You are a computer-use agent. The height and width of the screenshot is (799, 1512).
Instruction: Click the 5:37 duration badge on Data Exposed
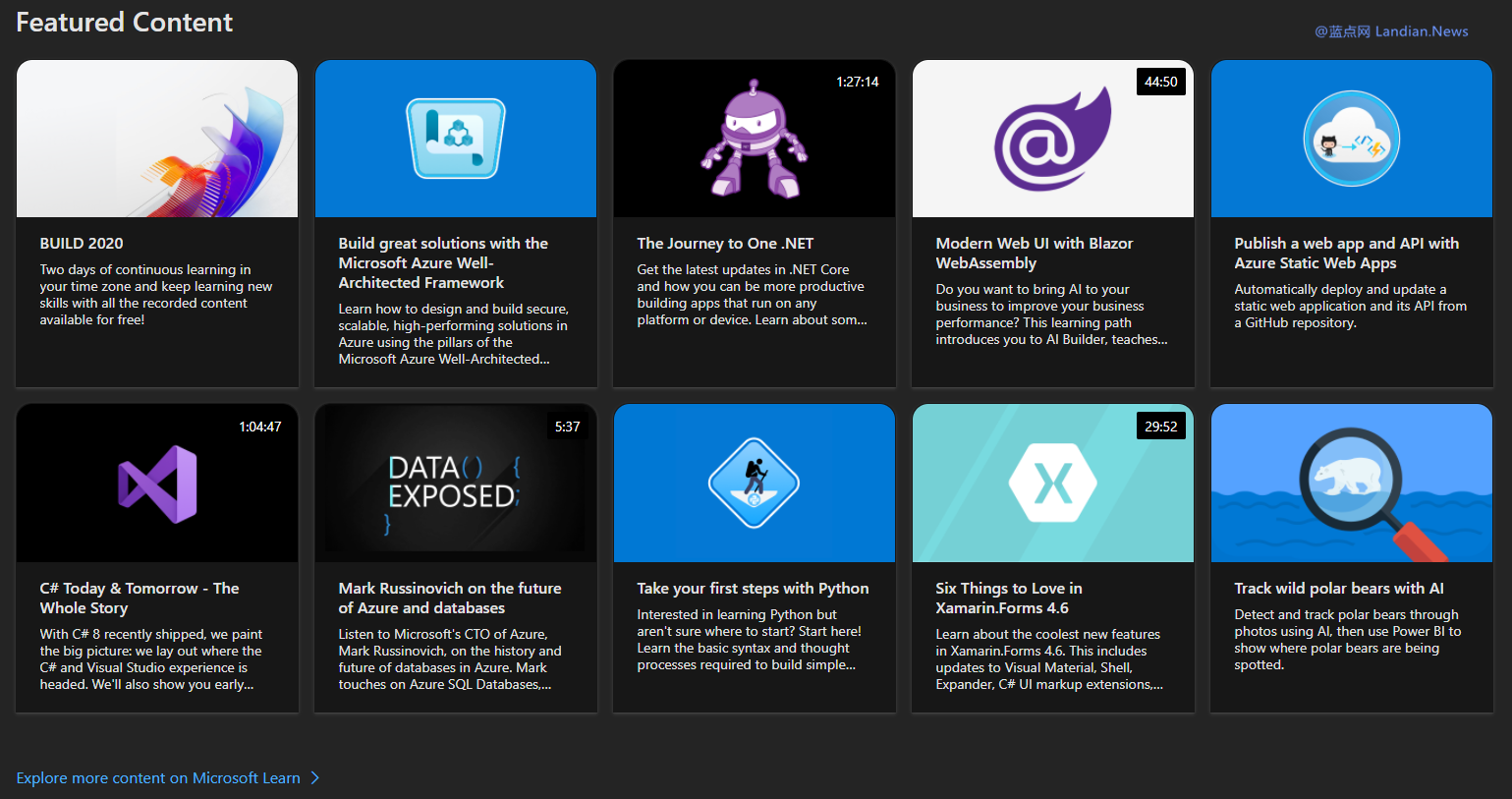click(567, 427)
